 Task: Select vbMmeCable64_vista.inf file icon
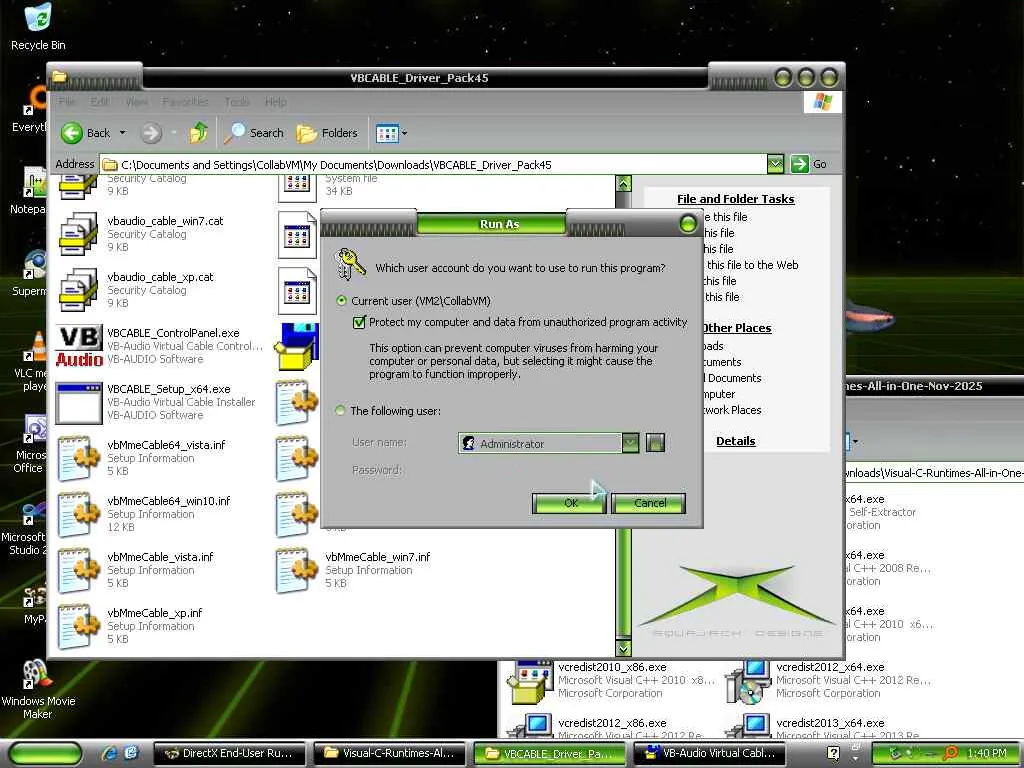[x=79, y=458]
